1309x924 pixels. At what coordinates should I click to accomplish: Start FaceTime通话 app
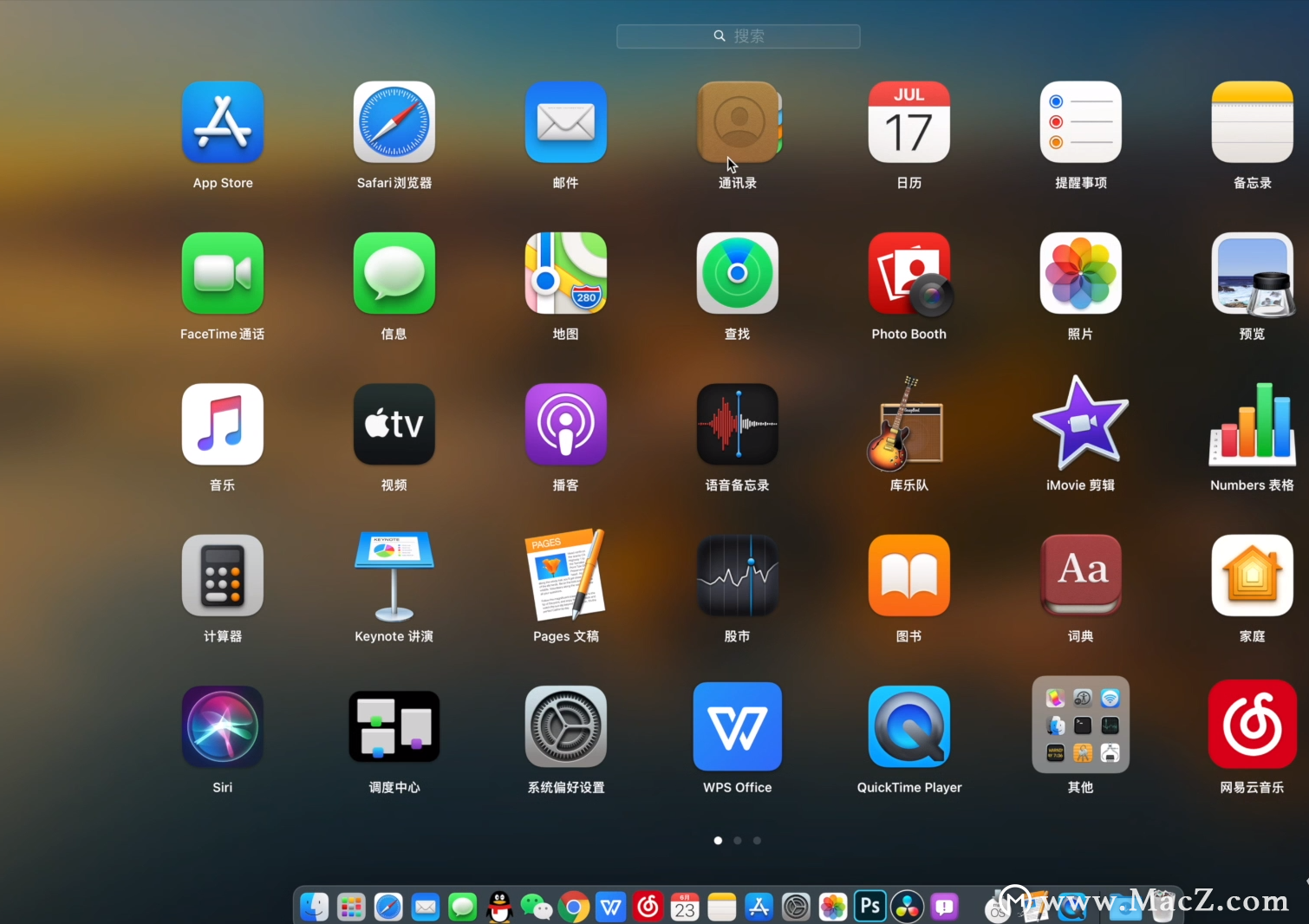(x=223, y=273)
